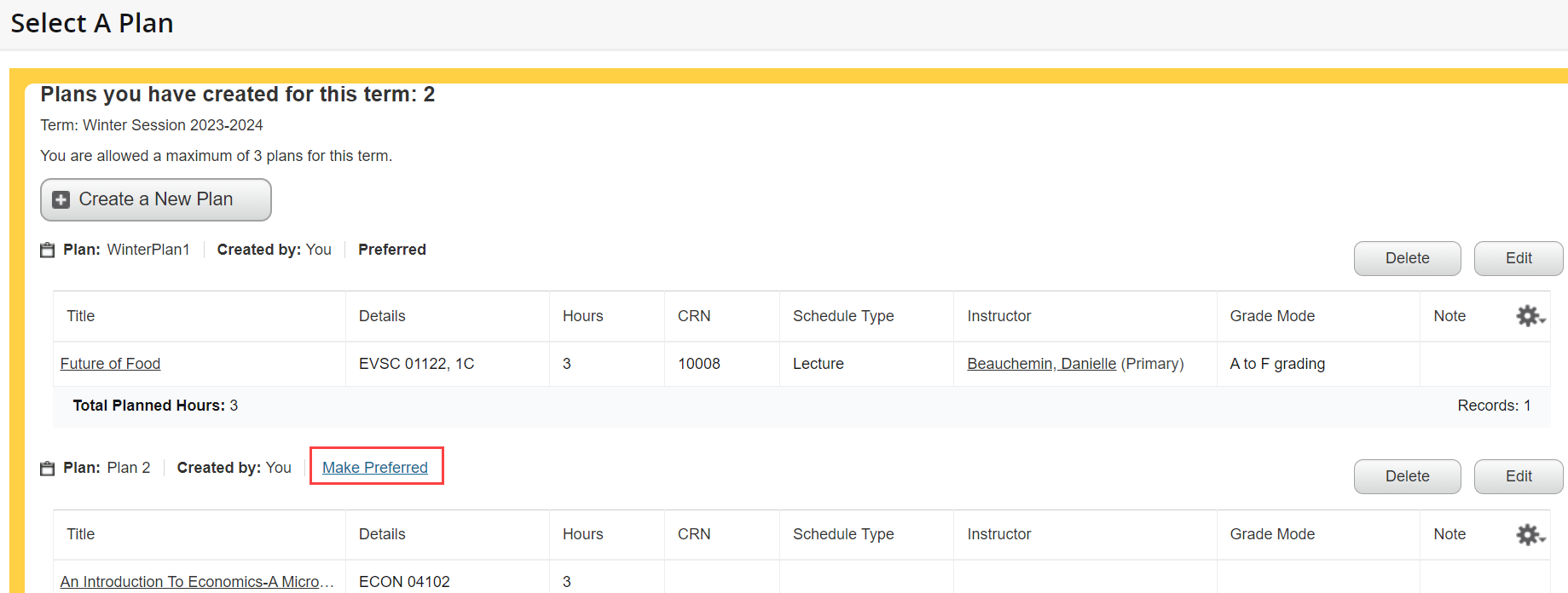Click the clipboard icon beside WinterPlan1

click(48, 250)
